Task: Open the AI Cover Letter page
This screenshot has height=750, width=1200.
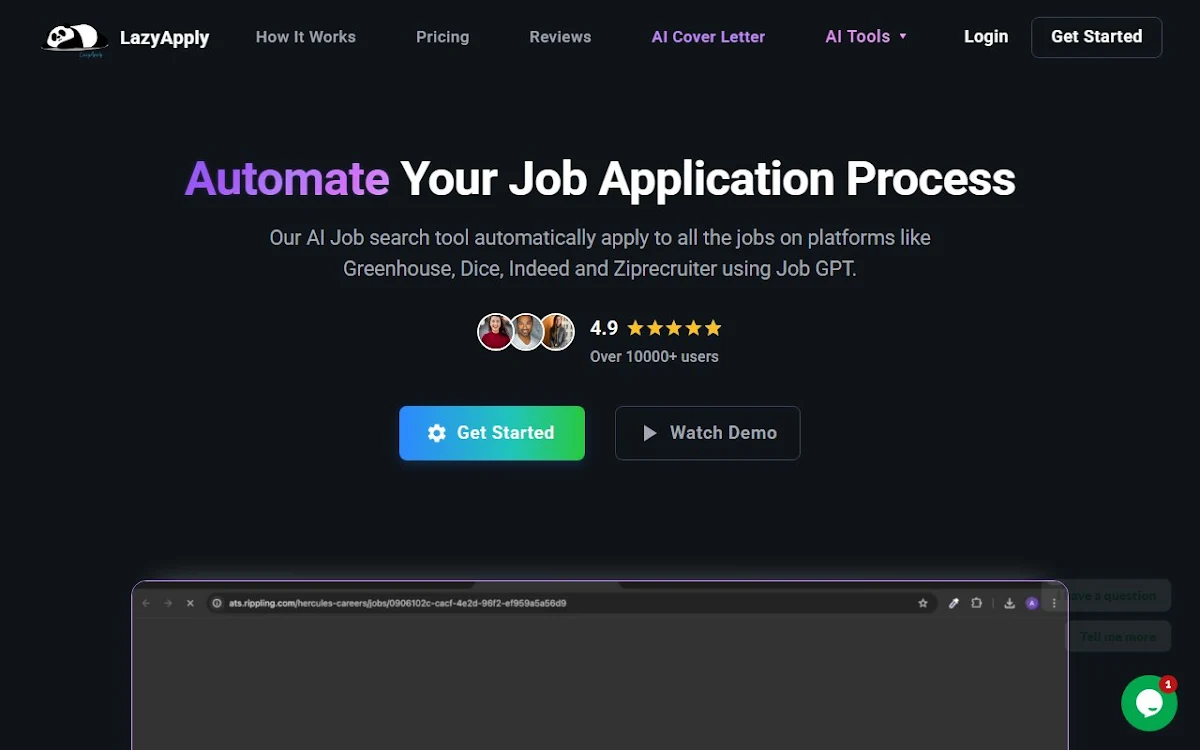Action: click(708, 37)
